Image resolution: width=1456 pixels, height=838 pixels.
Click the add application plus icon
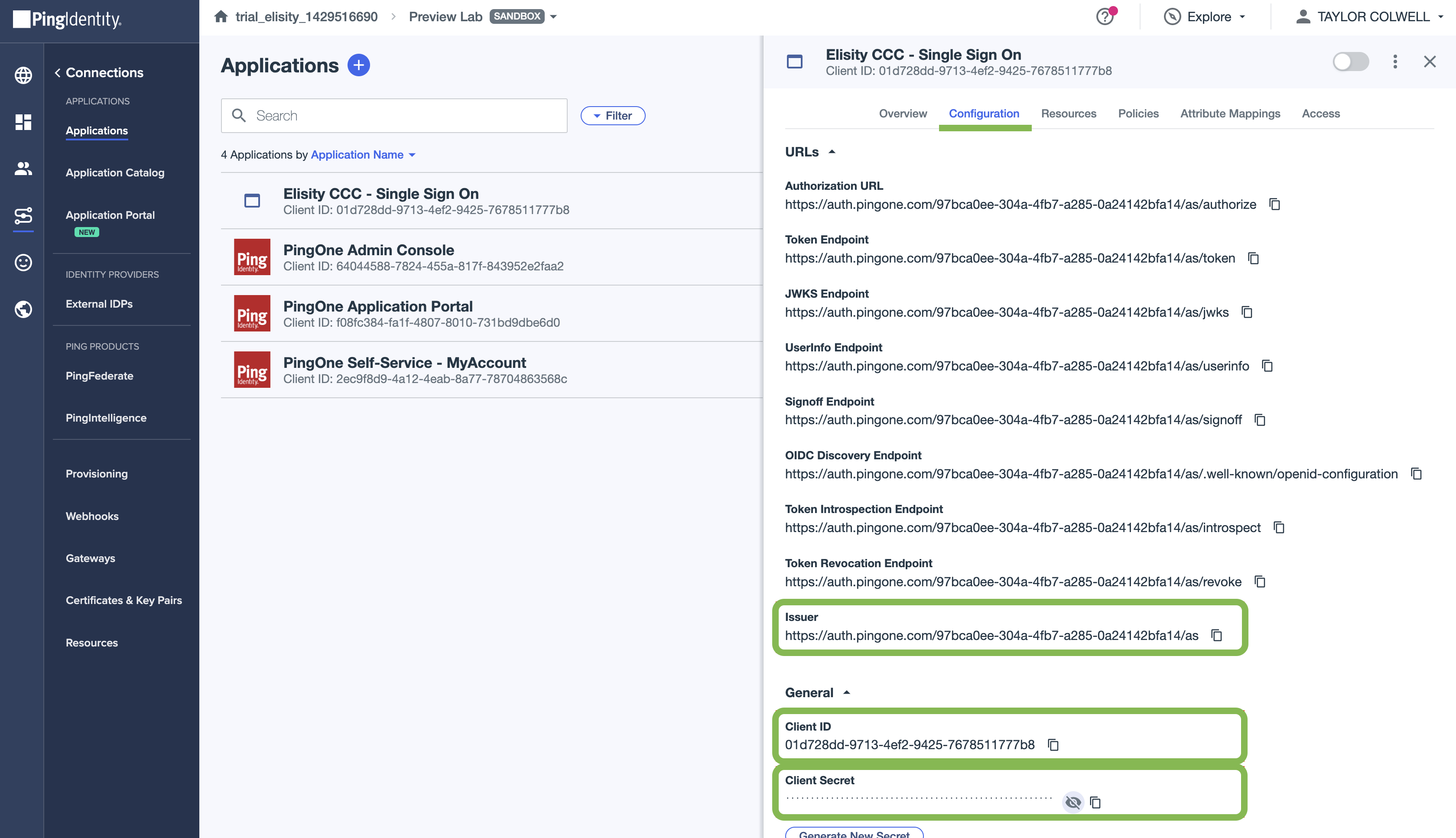(x=358, y=65)
